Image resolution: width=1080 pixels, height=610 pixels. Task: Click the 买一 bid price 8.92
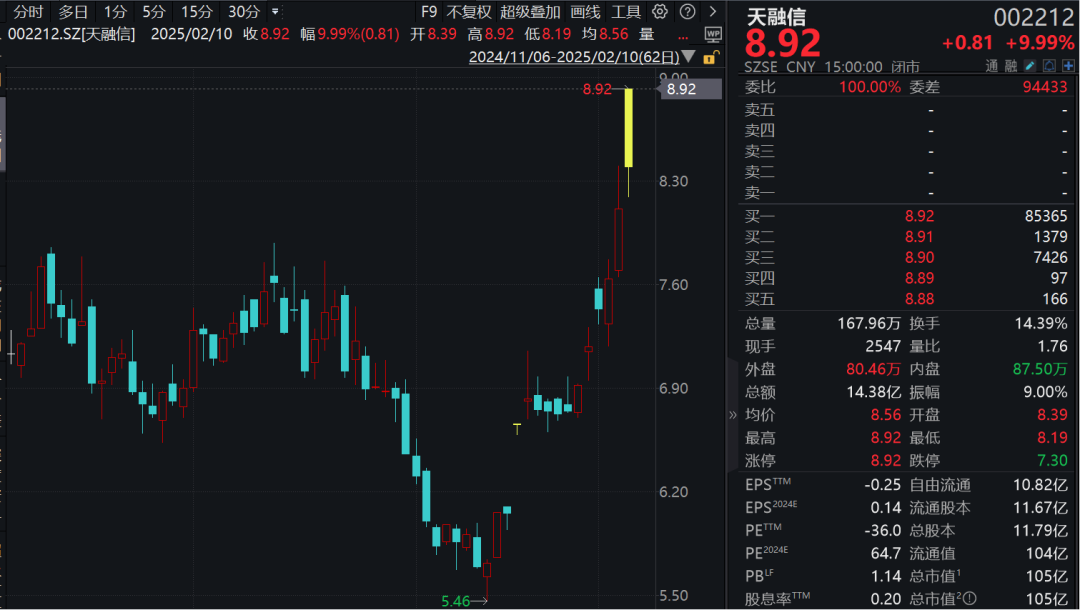pyautogui.click(x=920, y=216)
